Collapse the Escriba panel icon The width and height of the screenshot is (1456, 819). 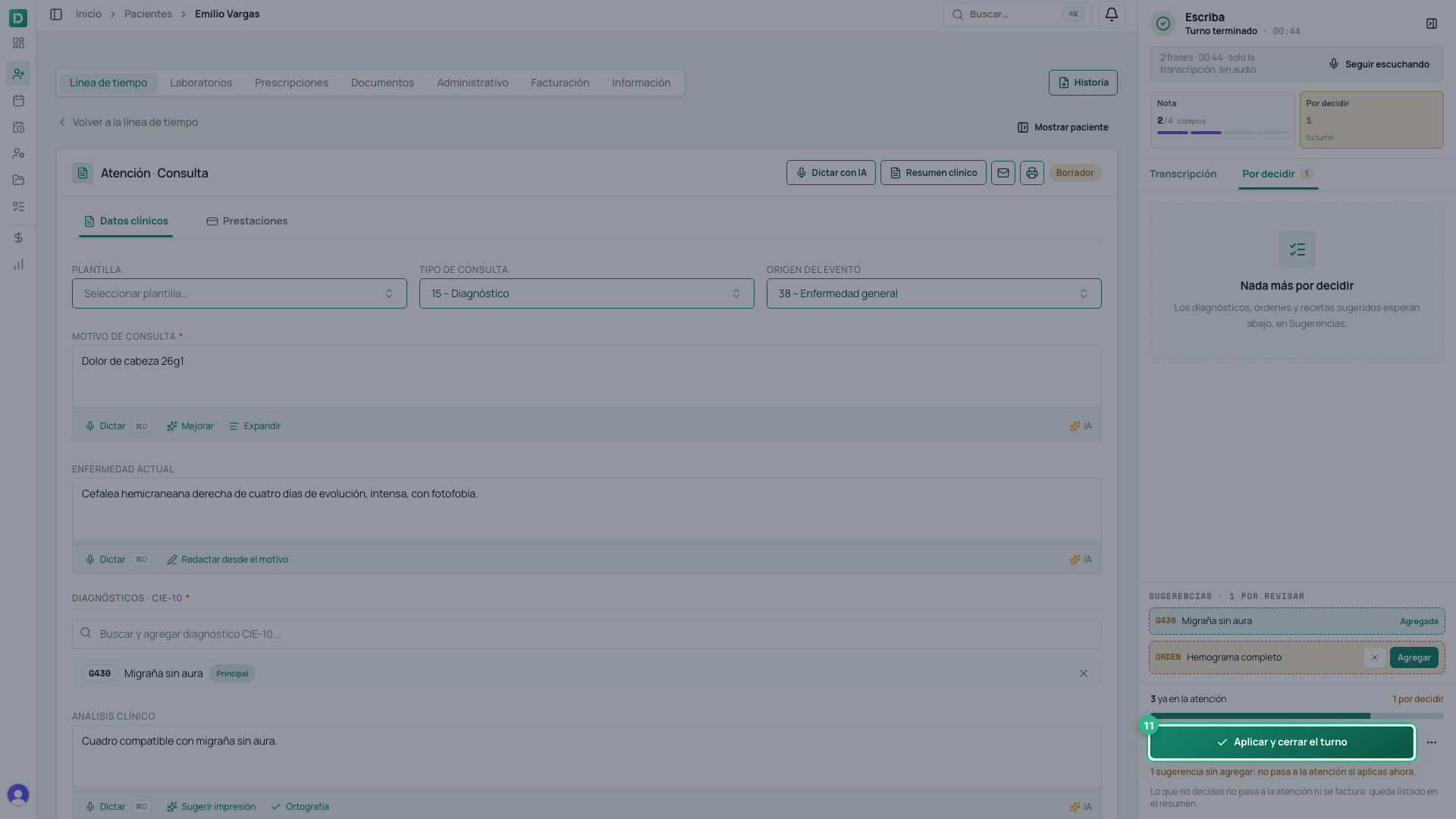tap(1432, 24)
